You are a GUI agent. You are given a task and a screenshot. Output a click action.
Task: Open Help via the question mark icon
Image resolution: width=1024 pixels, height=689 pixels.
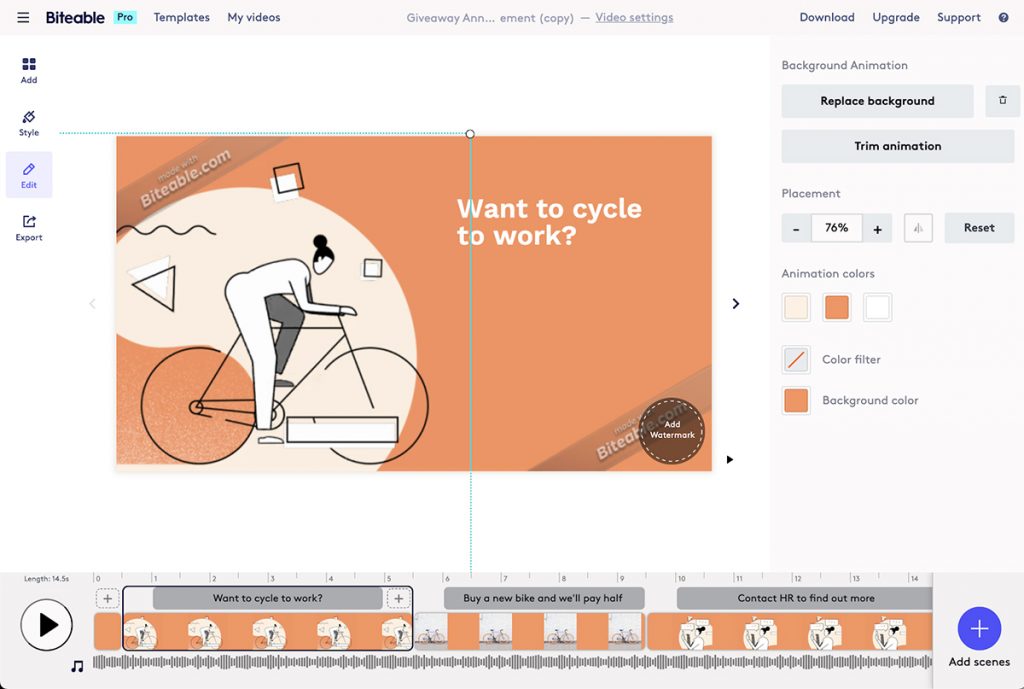1004,17
